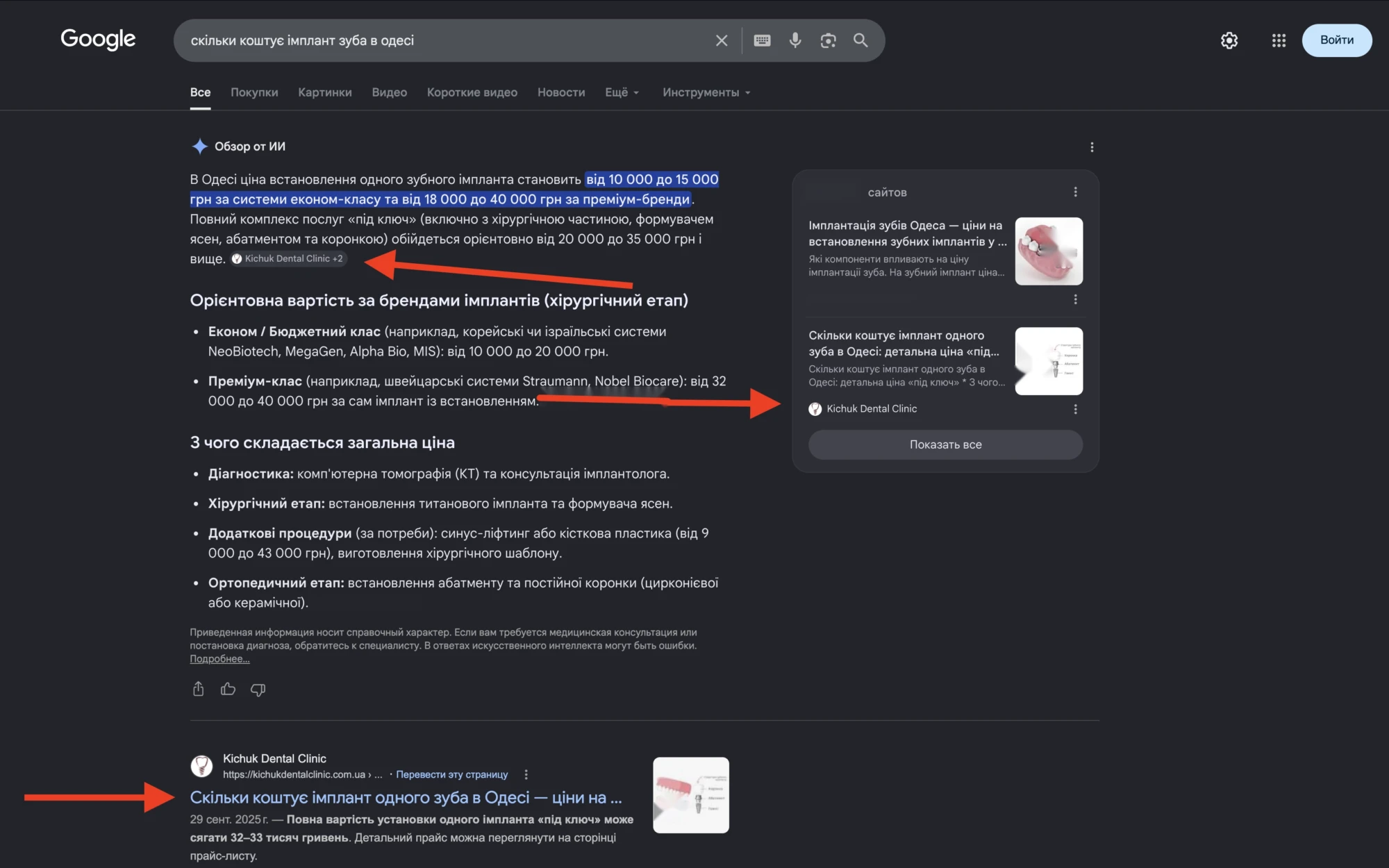Screen dimensions: 1389x868
Task: Open Google quick settings gear
Action: pyautogui.click(x=1229, y=40)
